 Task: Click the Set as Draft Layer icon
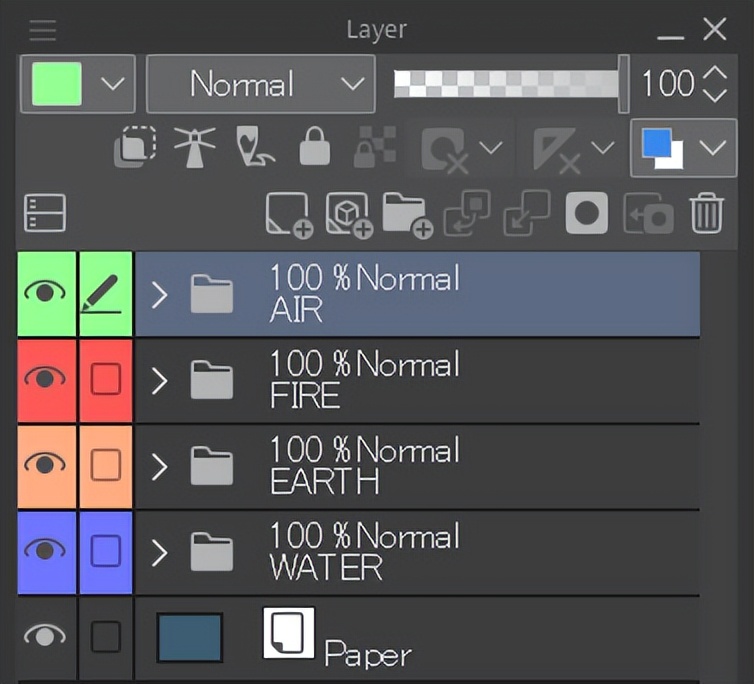254,148
